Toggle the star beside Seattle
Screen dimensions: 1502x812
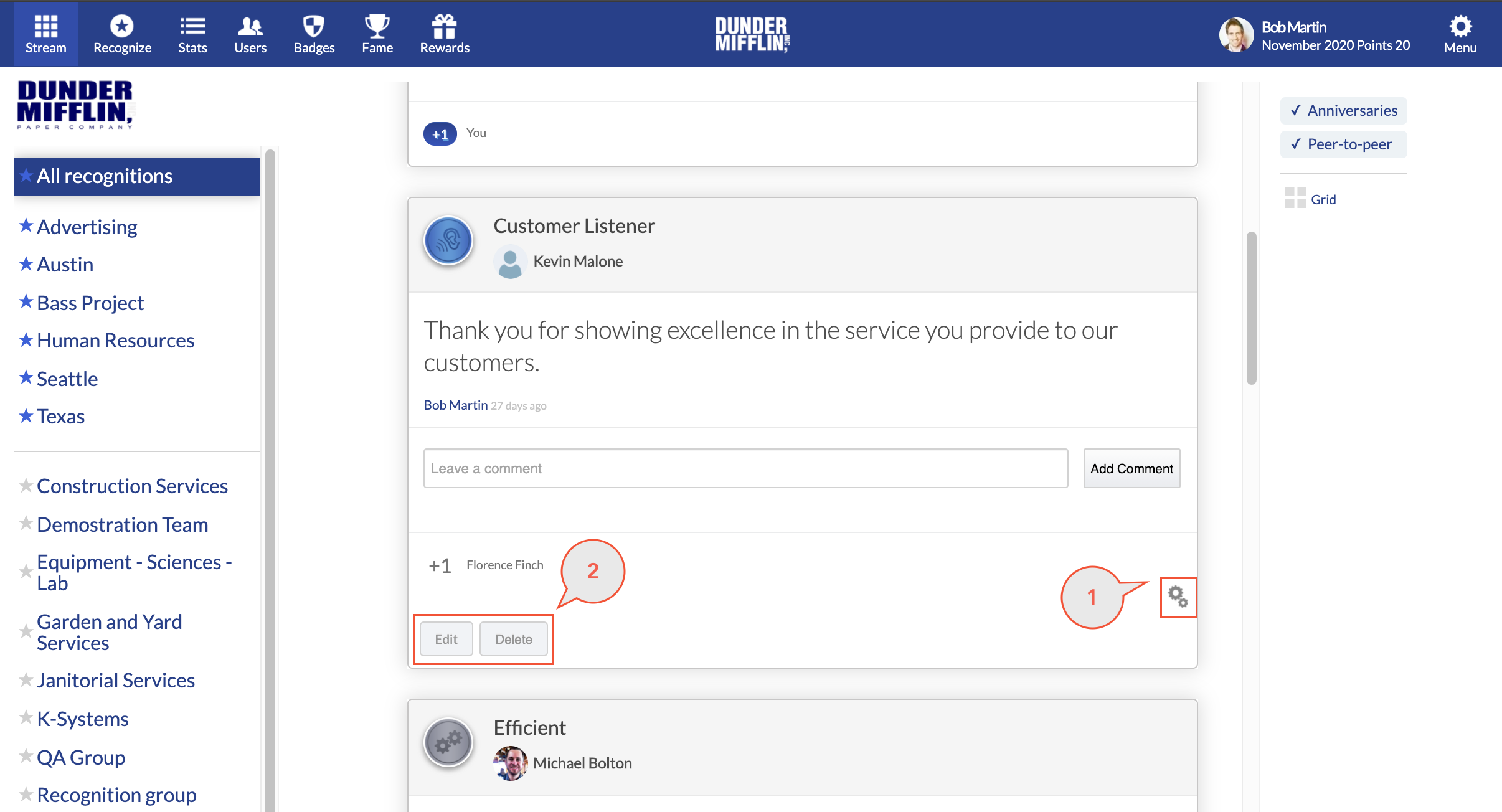coord(26,378)
